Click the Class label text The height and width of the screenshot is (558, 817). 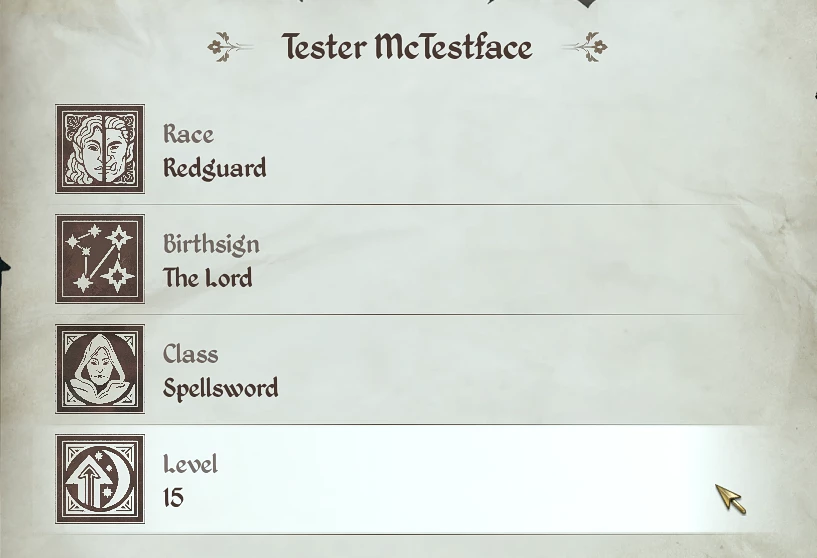[x=190, y=354]
